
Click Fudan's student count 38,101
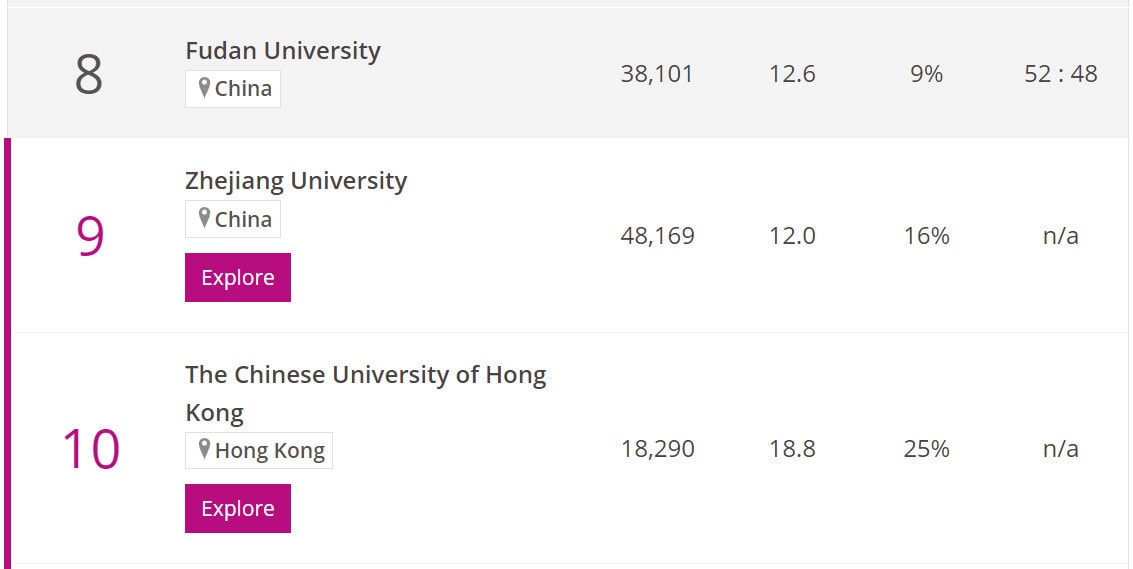[x=657, y=74]
